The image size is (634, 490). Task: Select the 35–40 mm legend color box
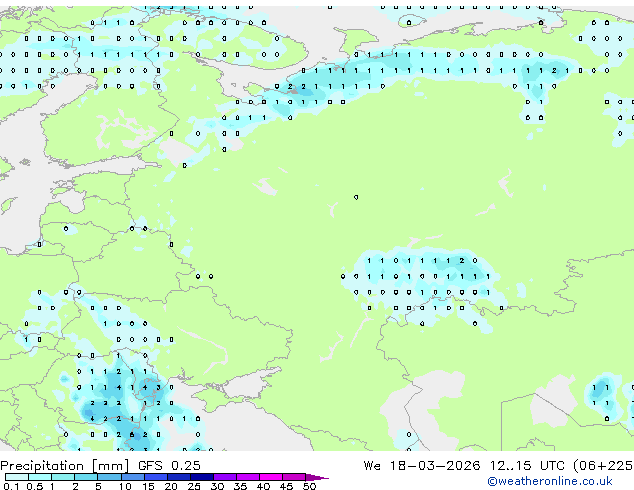point(248,477)
